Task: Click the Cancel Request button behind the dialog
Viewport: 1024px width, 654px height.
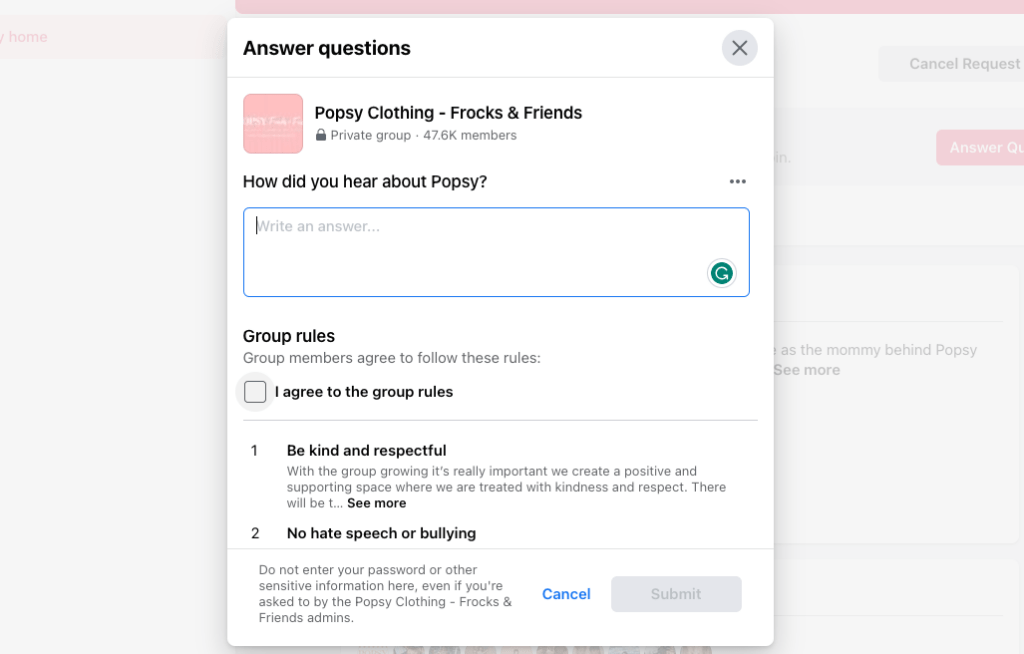Action: [x=964, y=64]
